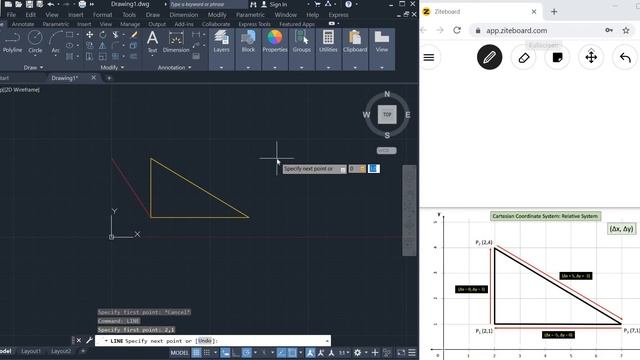Image resolution: width=640 pixels, height=360 pixels.
Task: Toggle snap mode in status bar
Action: 207,353
